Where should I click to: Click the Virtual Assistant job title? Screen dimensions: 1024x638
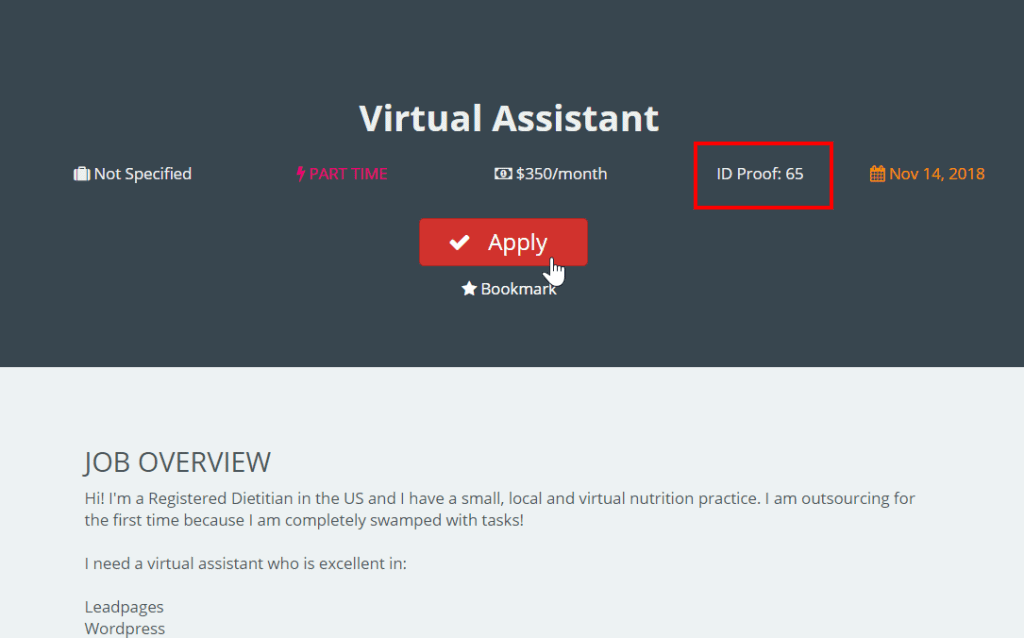509,118
